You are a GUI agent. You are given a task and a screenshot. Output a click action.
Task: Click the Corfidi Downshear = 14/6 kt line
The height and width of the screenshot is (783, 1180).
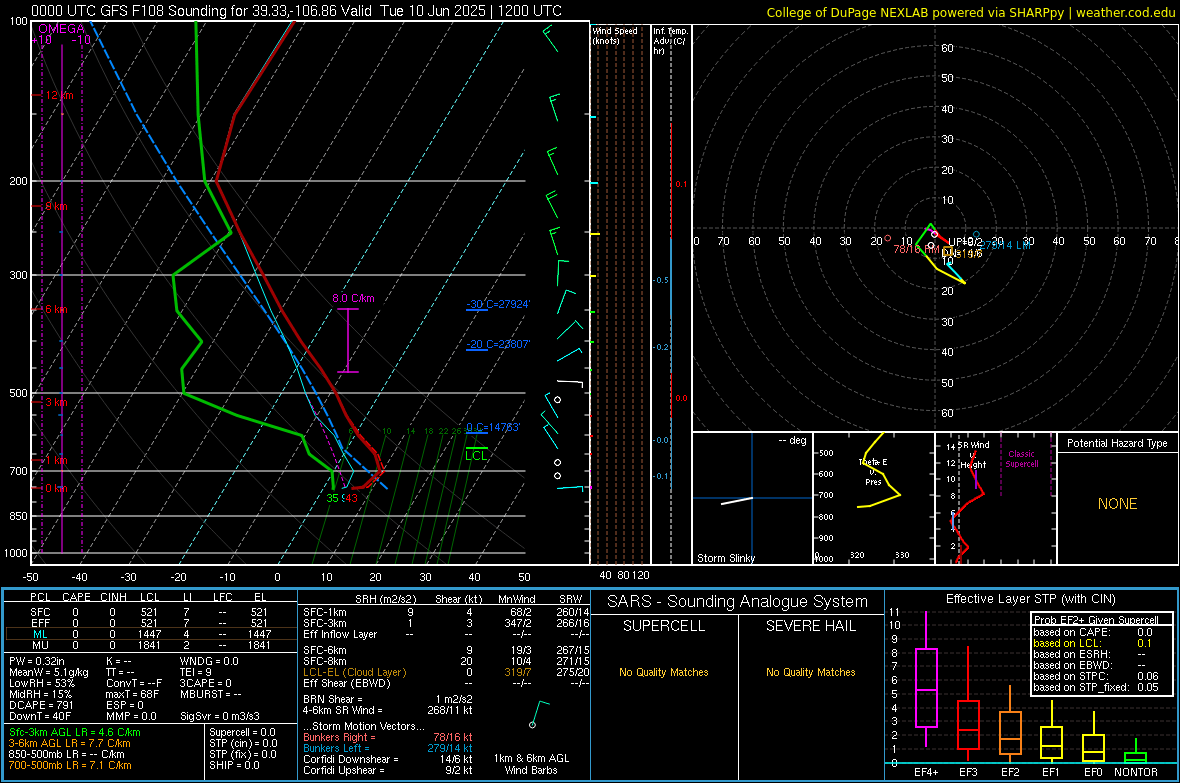coord(388,759)
